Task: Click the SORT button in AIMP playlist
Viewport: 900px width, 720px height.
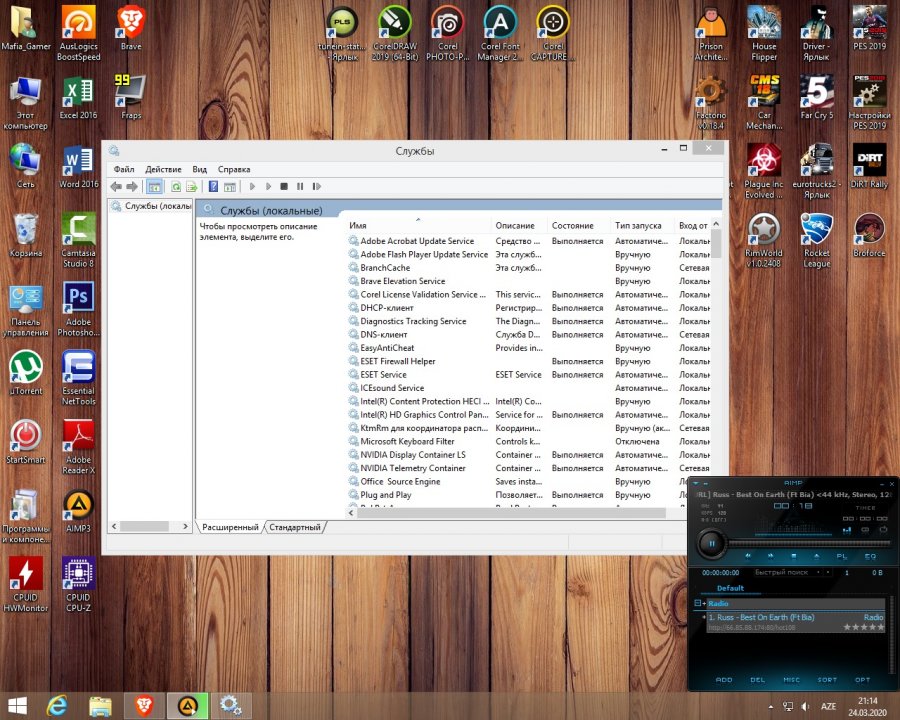Action: [x=827, y=680]
